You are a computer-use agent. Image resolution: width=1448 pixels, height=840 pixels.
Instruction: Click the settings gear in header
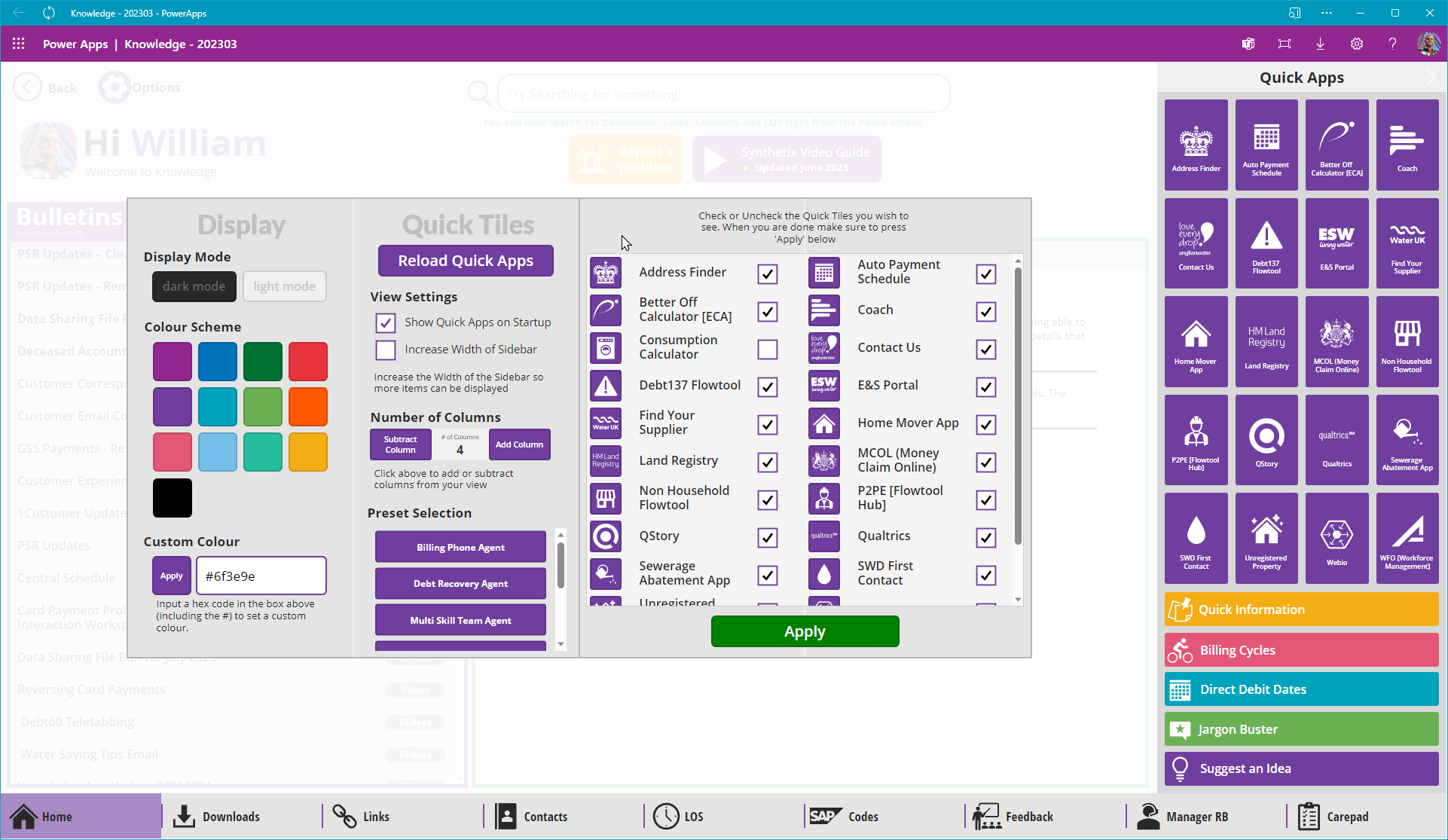point(1356,44)
